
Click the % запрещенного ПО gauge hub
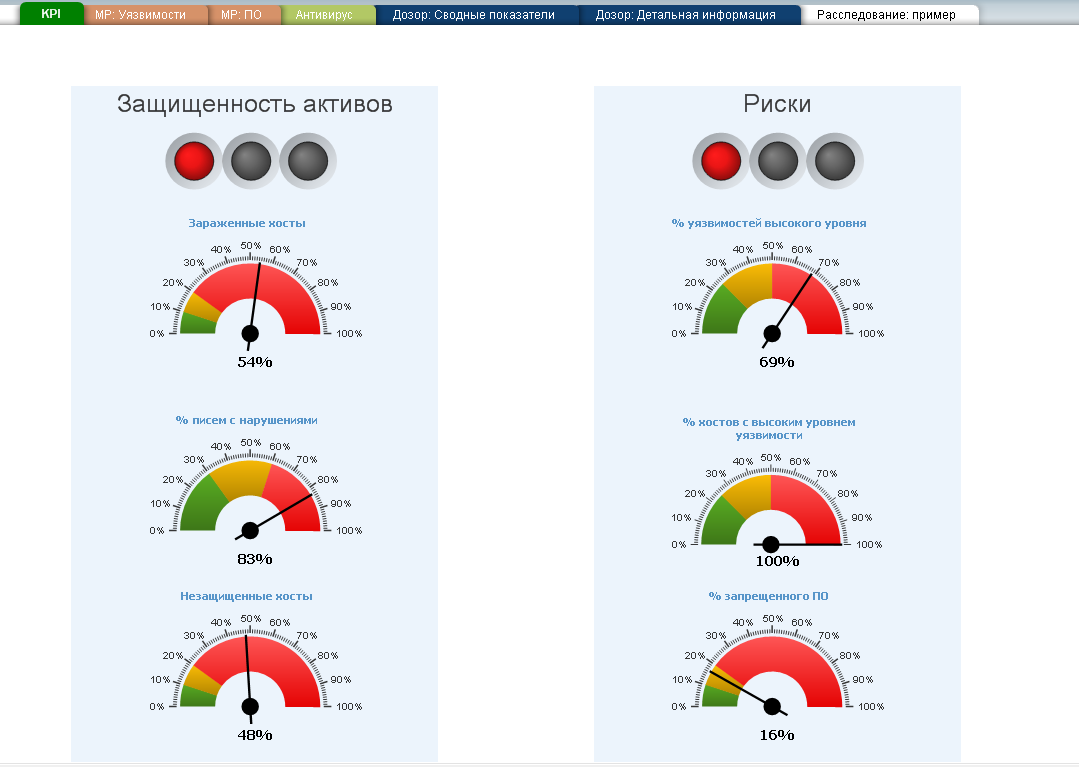point(772,706)
